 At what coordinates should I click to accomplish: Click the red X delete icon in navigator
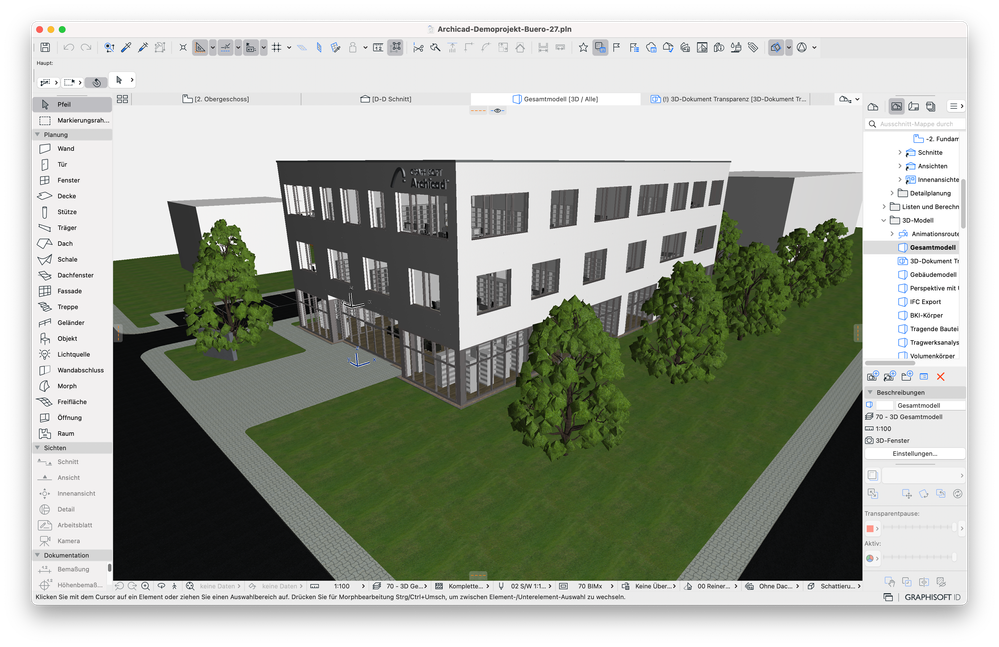[x=940, y=377]
